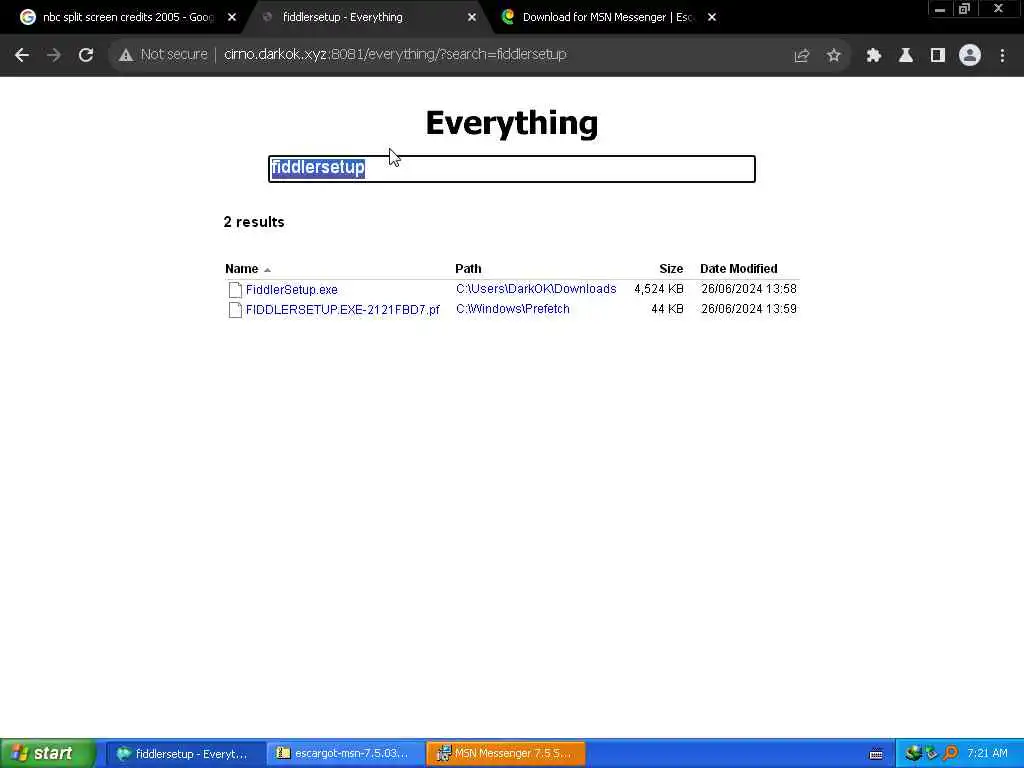Open the Extensions puzzle icon

[874, 56]
